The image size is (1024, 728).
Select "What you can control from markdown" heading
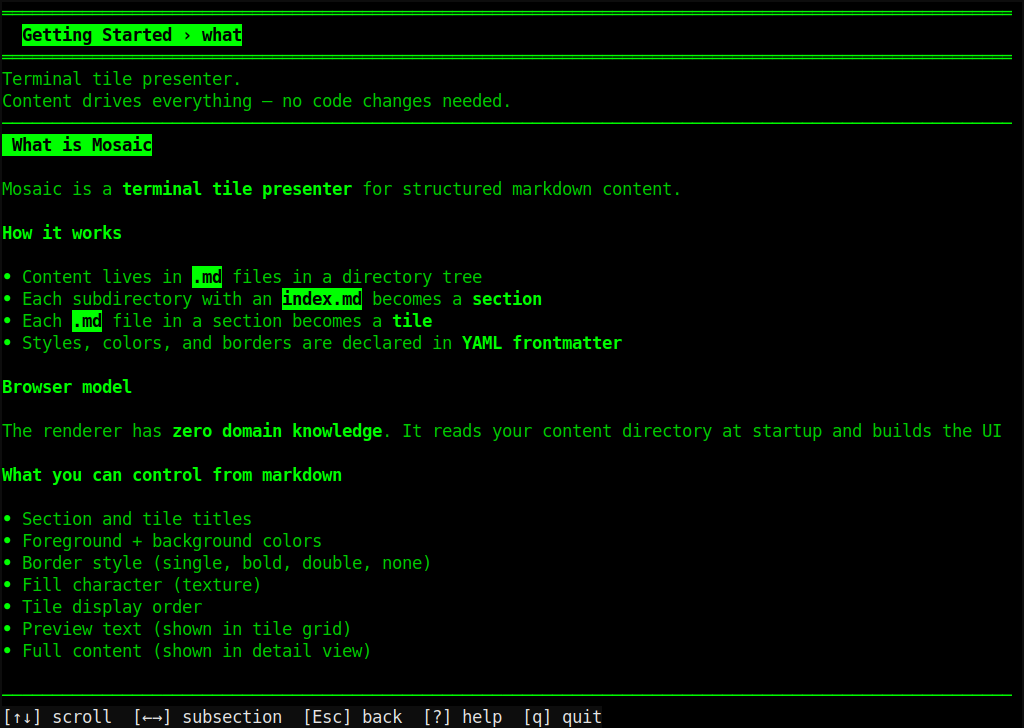click(172, 475)
